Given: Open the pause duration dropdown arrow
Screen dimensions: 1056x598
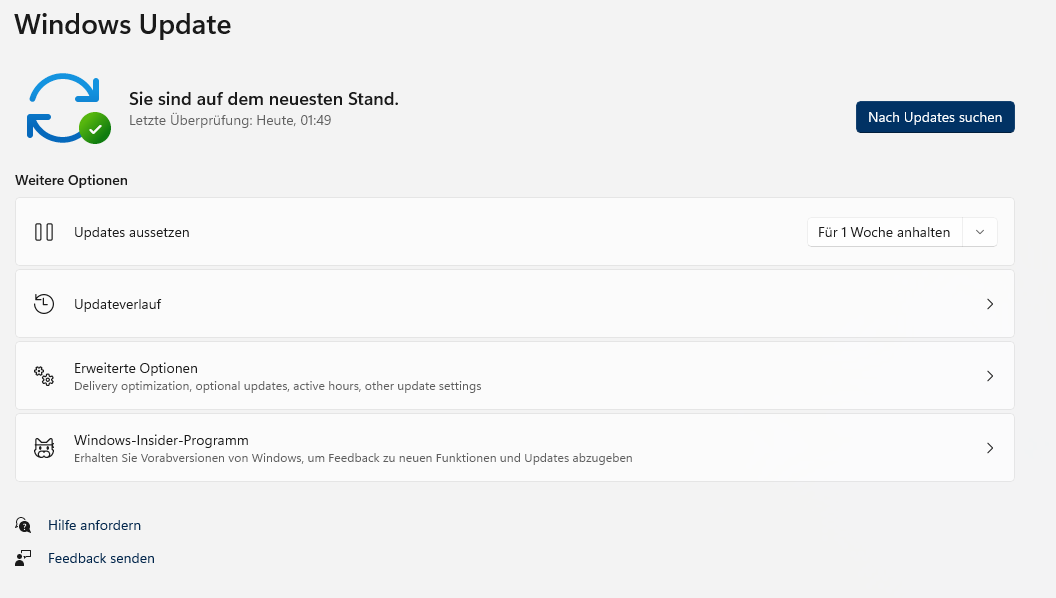Looking at the screenshot, I should click(980, 232).
